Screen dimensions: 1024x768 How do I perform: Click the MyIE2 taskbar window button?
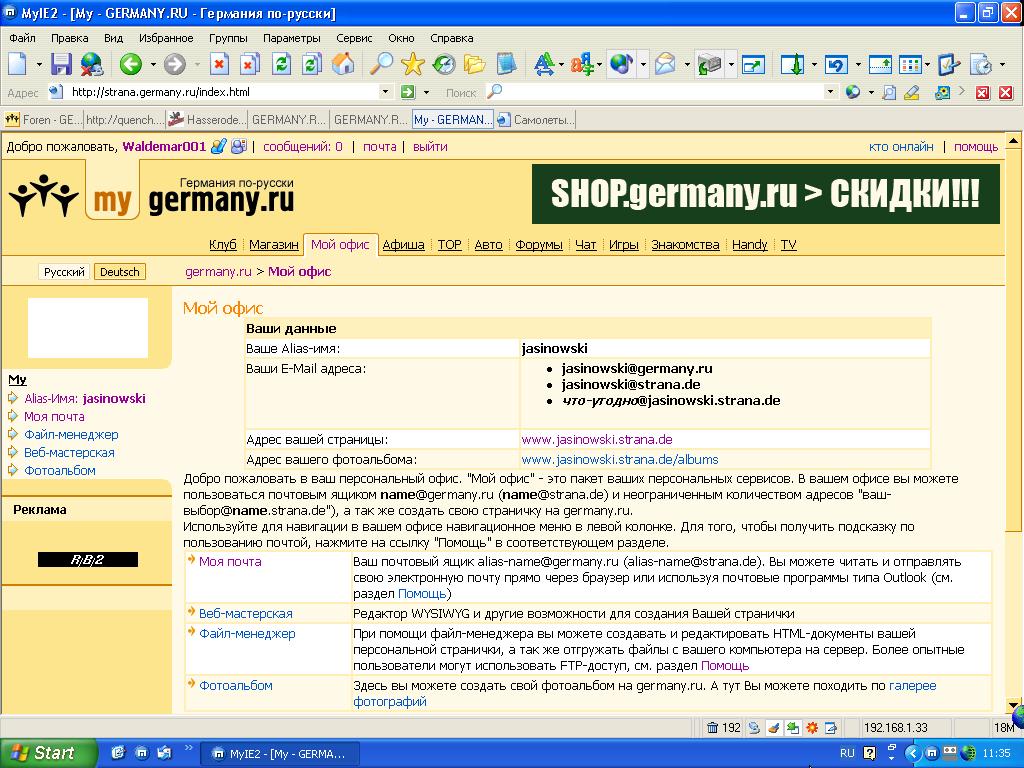tap(281, 754)
